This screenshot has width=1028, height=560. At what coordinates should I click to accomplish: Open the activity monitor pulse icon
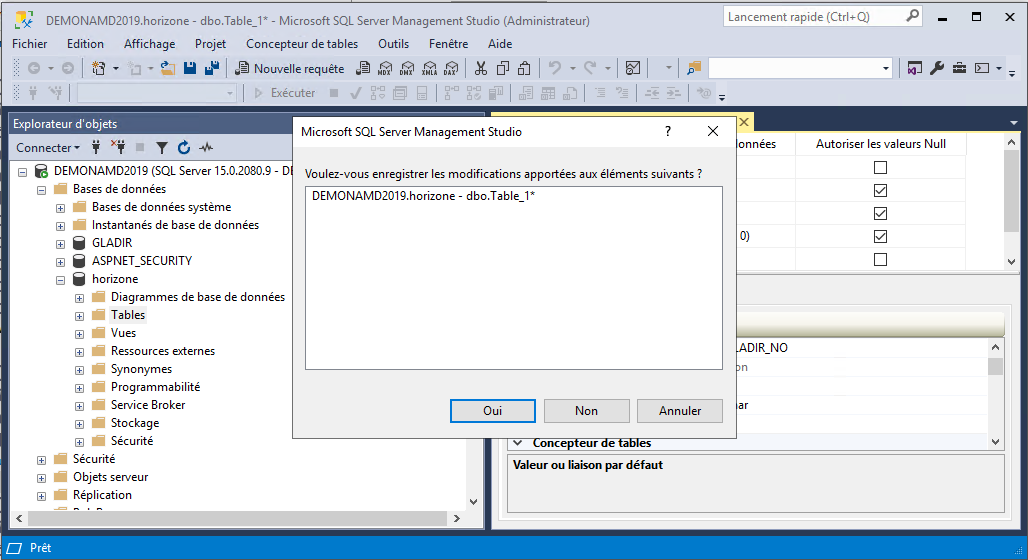[x=206, y=148]
